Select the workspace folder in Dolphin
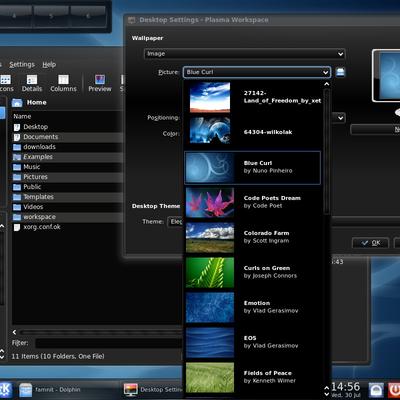 (39, 217)
